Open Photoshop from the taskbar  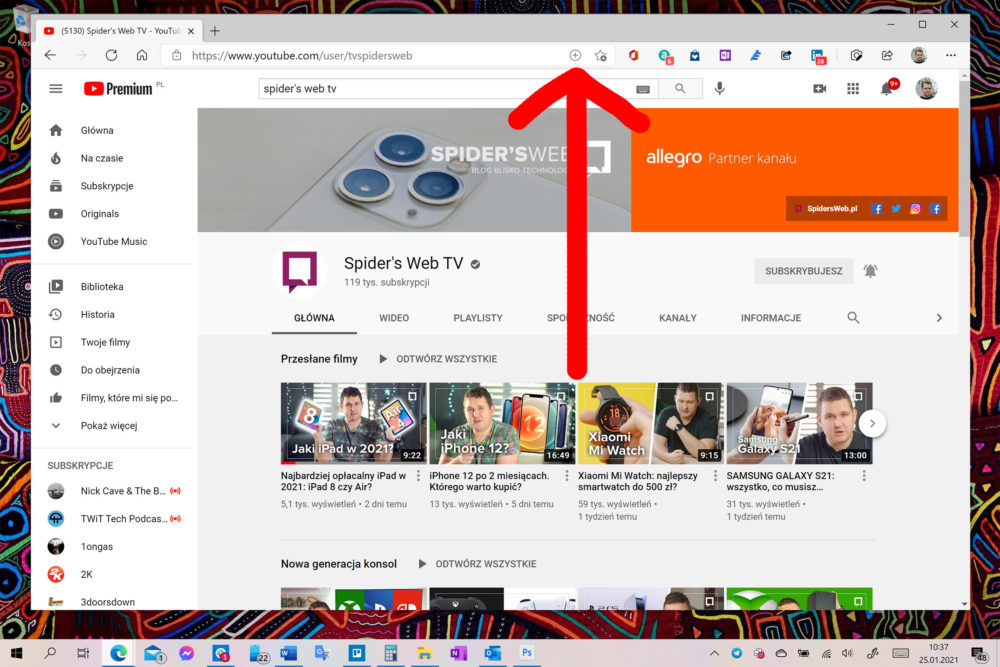(527, 652)
